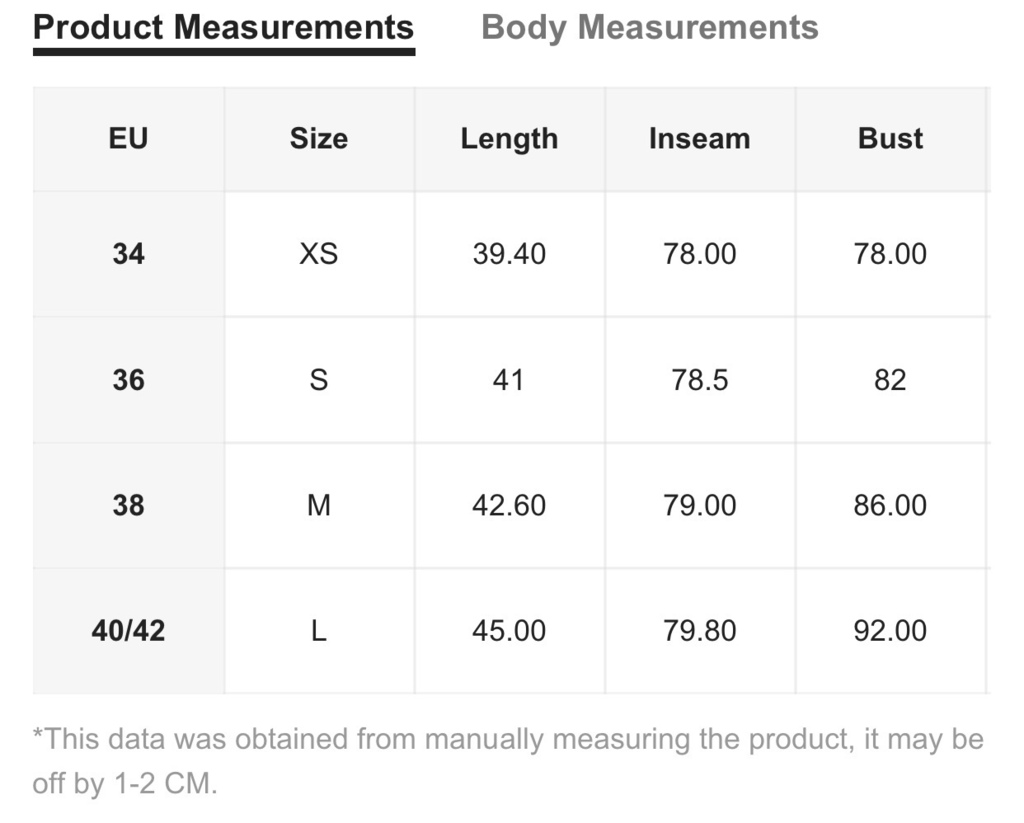Click the XS size cell
The height and width of the screenshot is (823, 1024).
point(319,254)
